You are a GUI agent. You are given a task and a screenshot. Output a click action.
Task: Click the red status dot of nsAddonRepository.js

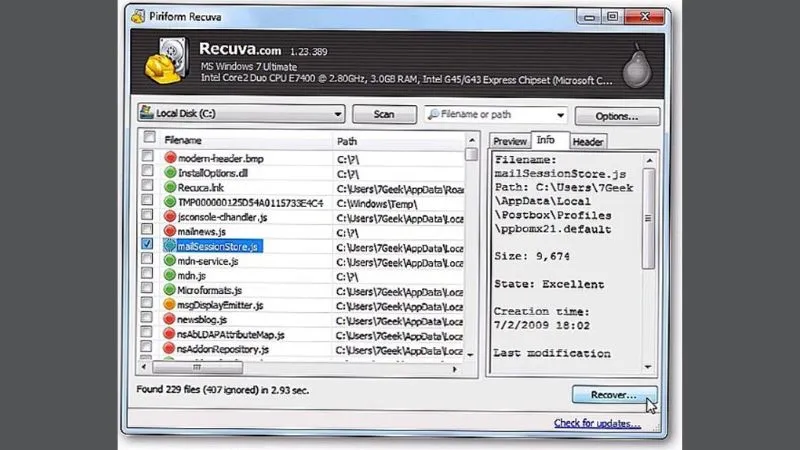tap(169, 348)
